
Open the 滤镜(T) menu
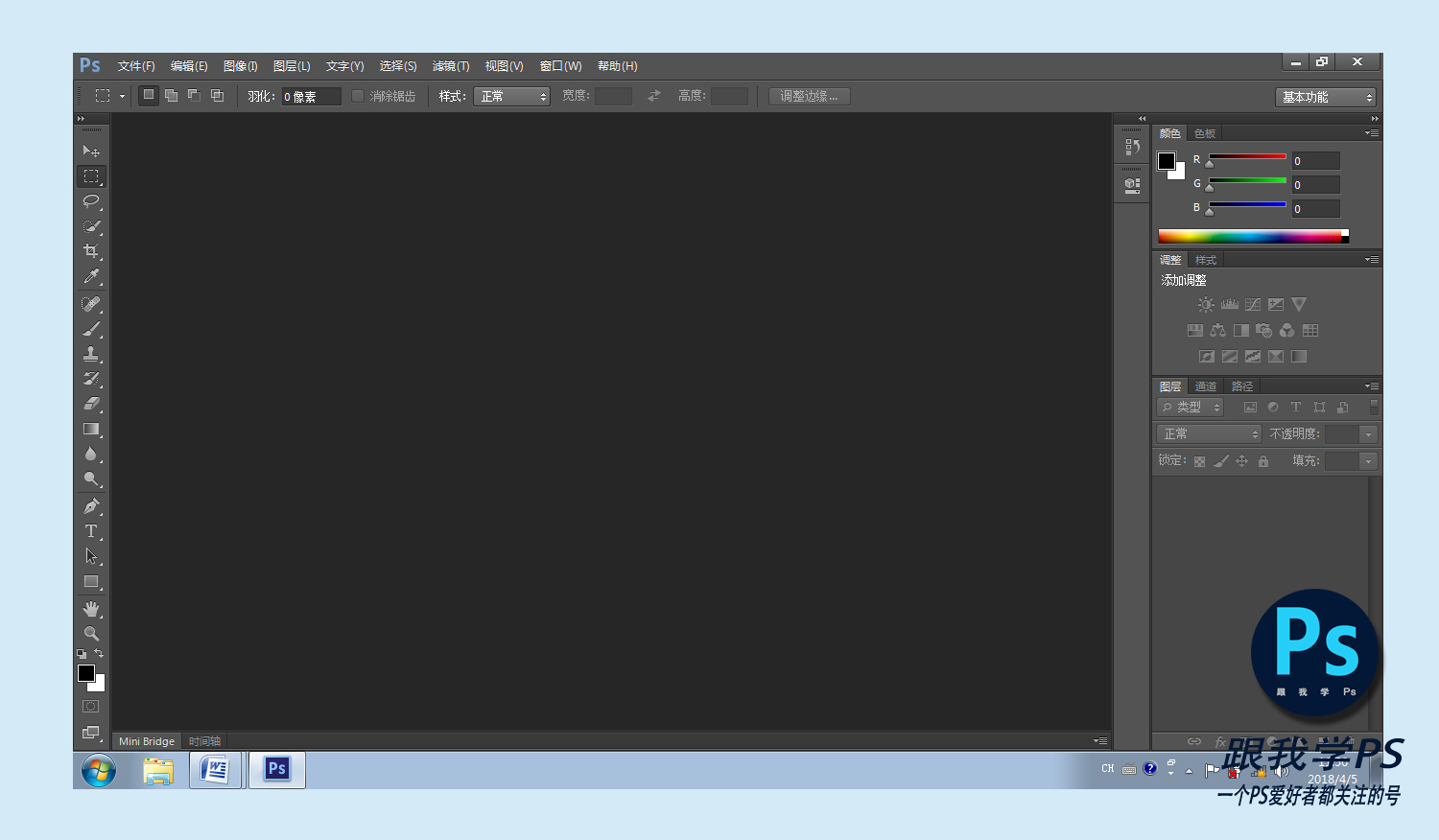(451, 66)
